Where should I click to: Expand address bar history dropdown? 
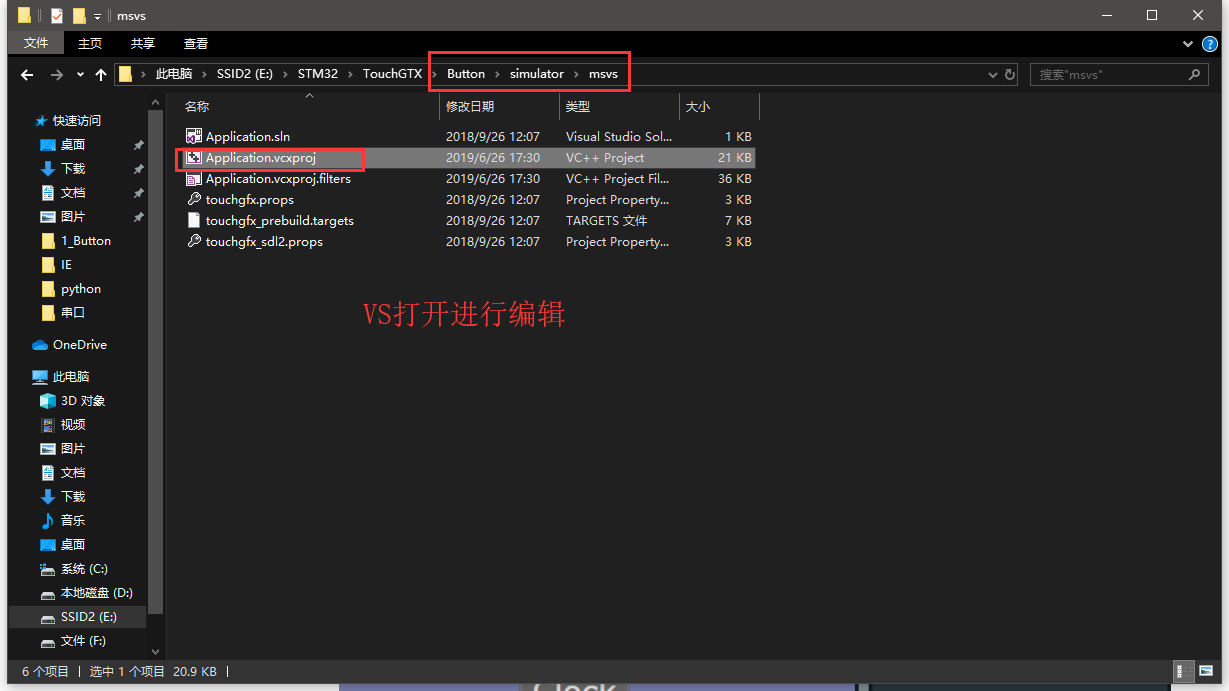[992, 75]
